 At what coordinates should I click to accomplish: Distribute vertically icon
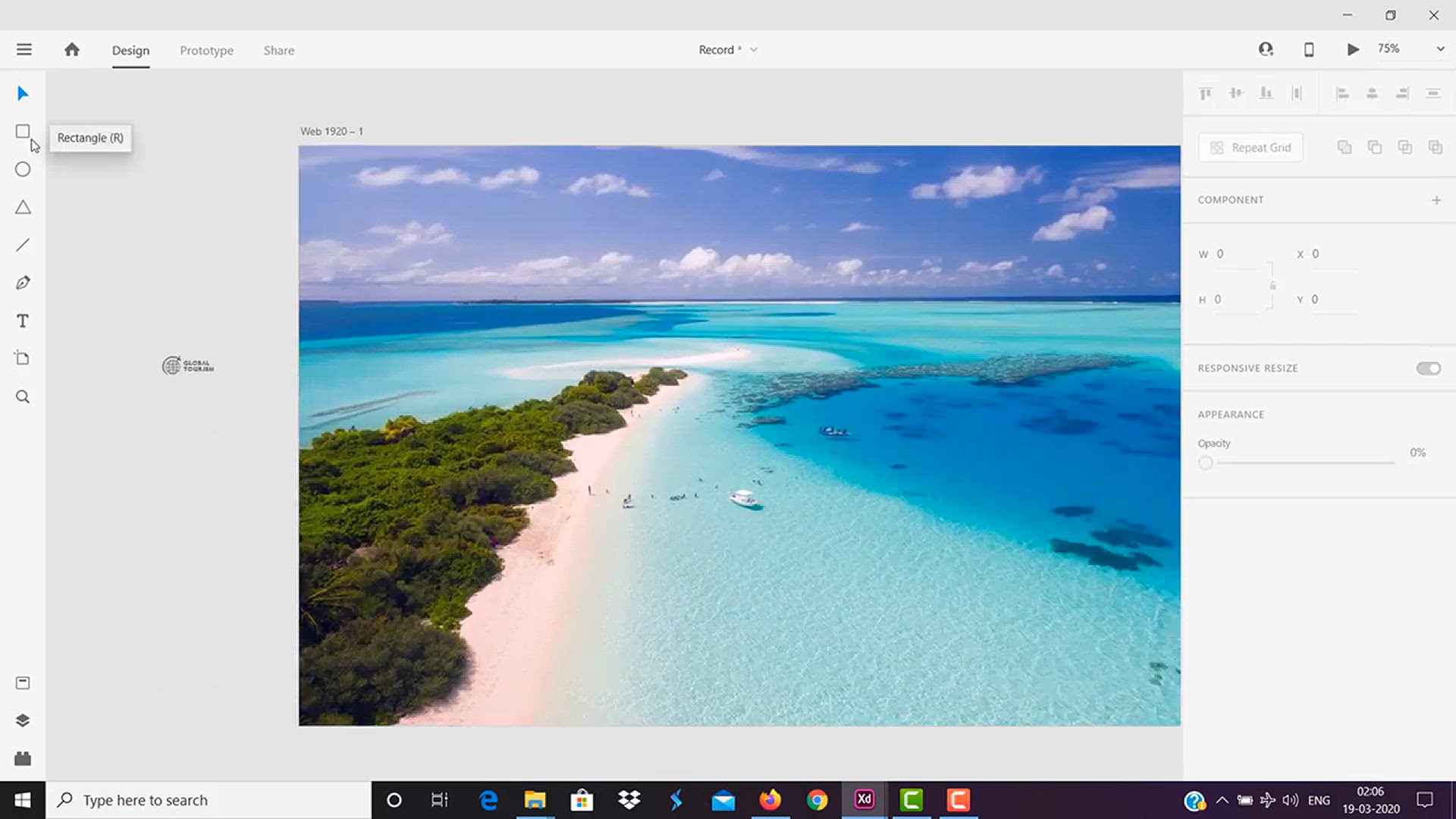(x=1297, y=93)
